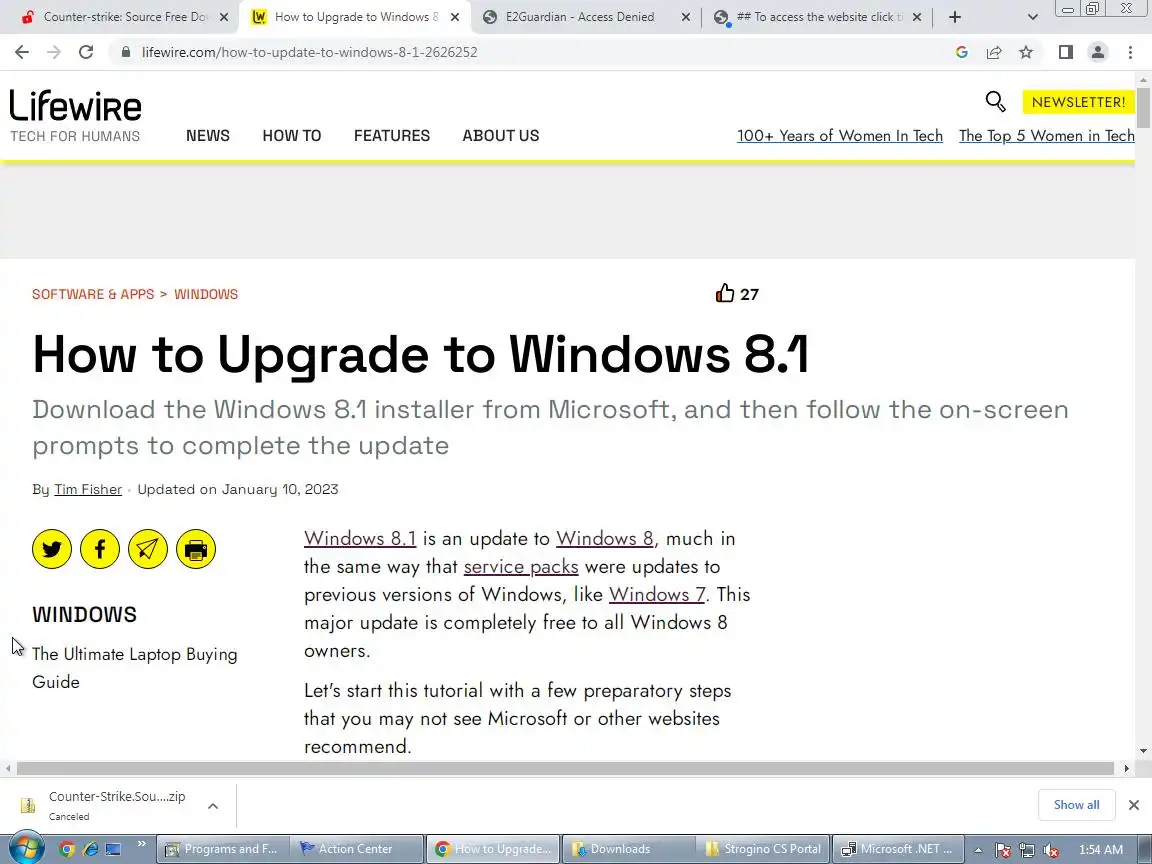Screen dimensions: 1152x864
Task: Follow the service packs link
Action: [521, 566]
